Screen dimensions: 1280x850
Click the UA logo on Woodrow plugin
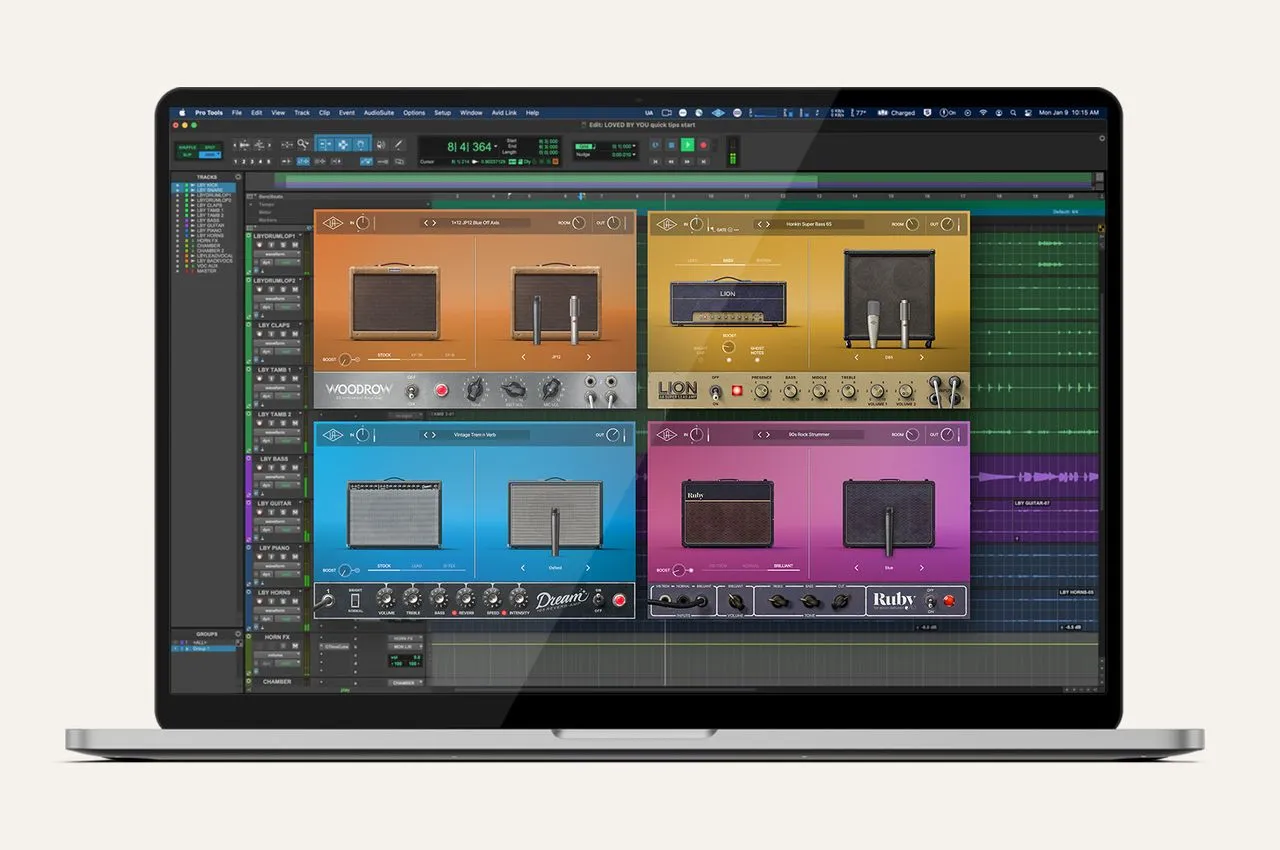tap(332, 223)
